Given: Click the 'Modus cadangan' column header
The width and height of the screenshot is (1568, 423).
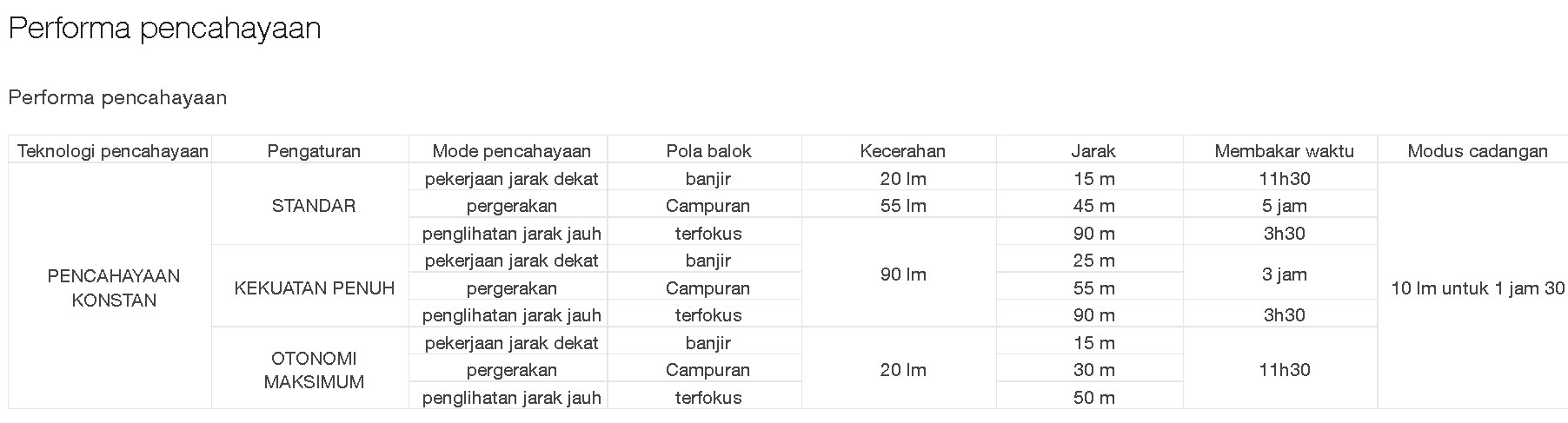Looking at the screenshot, I should pyautogui.click(x=1477, y=151).
